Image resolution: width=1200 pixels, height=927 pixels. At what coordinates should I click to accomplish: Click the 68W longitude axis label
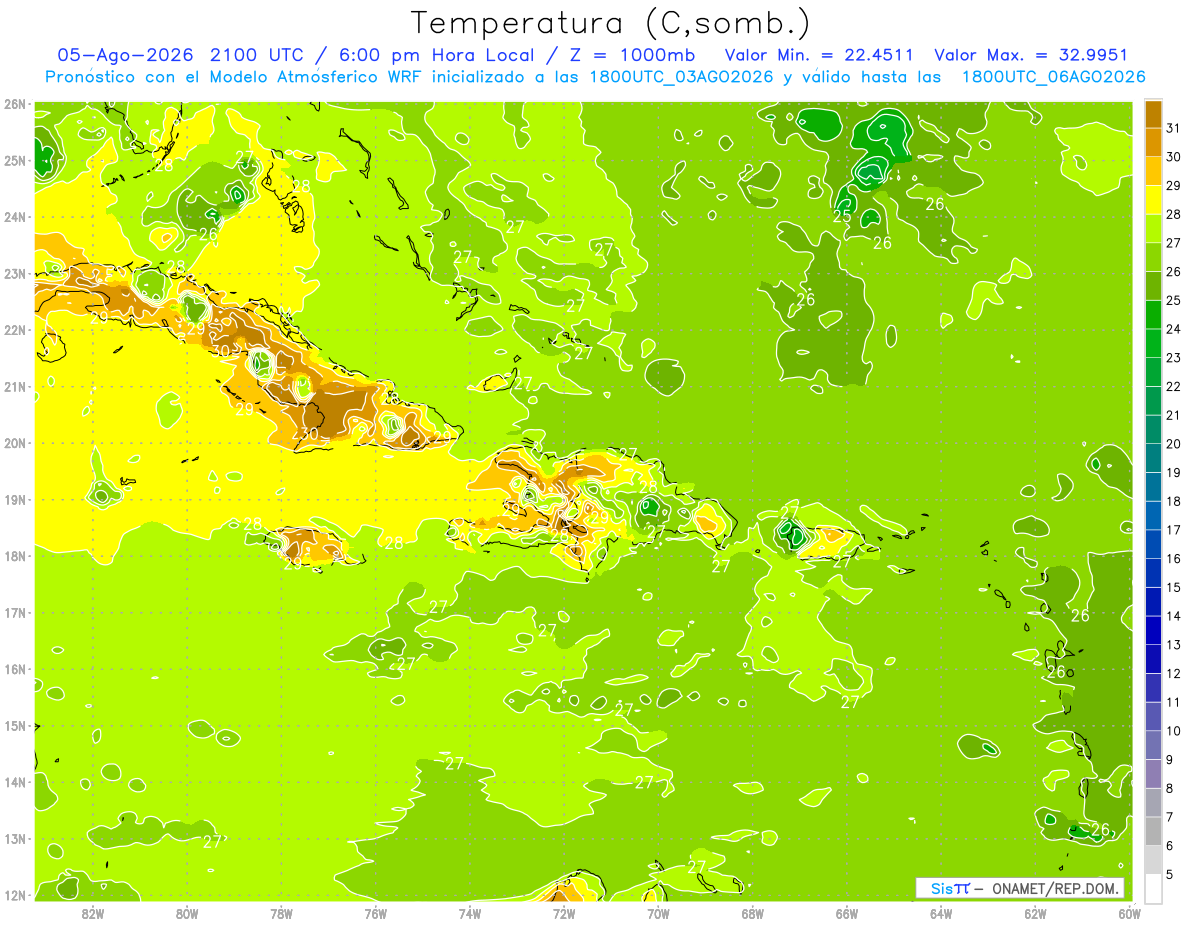[x=752, y=913]
